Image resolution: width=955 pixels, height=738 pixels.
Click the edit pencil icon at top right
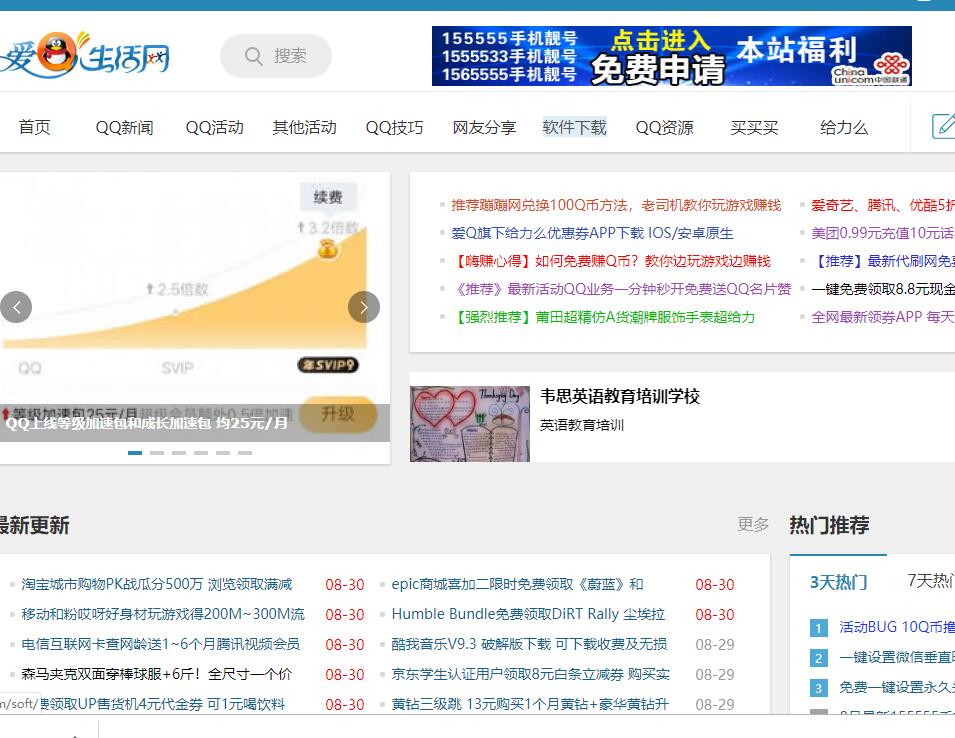click(x=943, y=126)
